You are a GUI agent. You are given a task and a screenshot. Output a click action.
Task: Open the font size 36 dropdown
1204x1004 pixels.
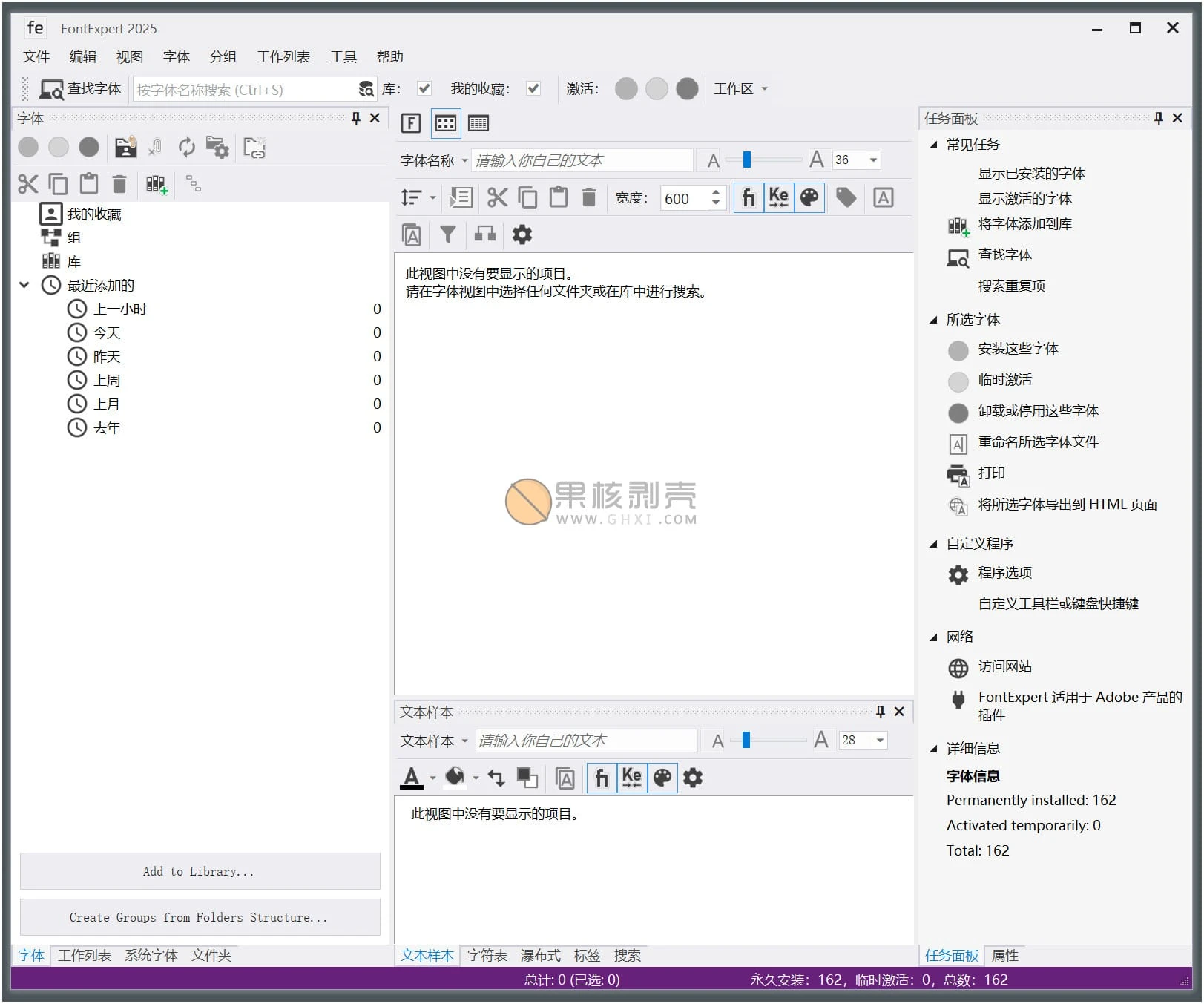pos(874,160)
